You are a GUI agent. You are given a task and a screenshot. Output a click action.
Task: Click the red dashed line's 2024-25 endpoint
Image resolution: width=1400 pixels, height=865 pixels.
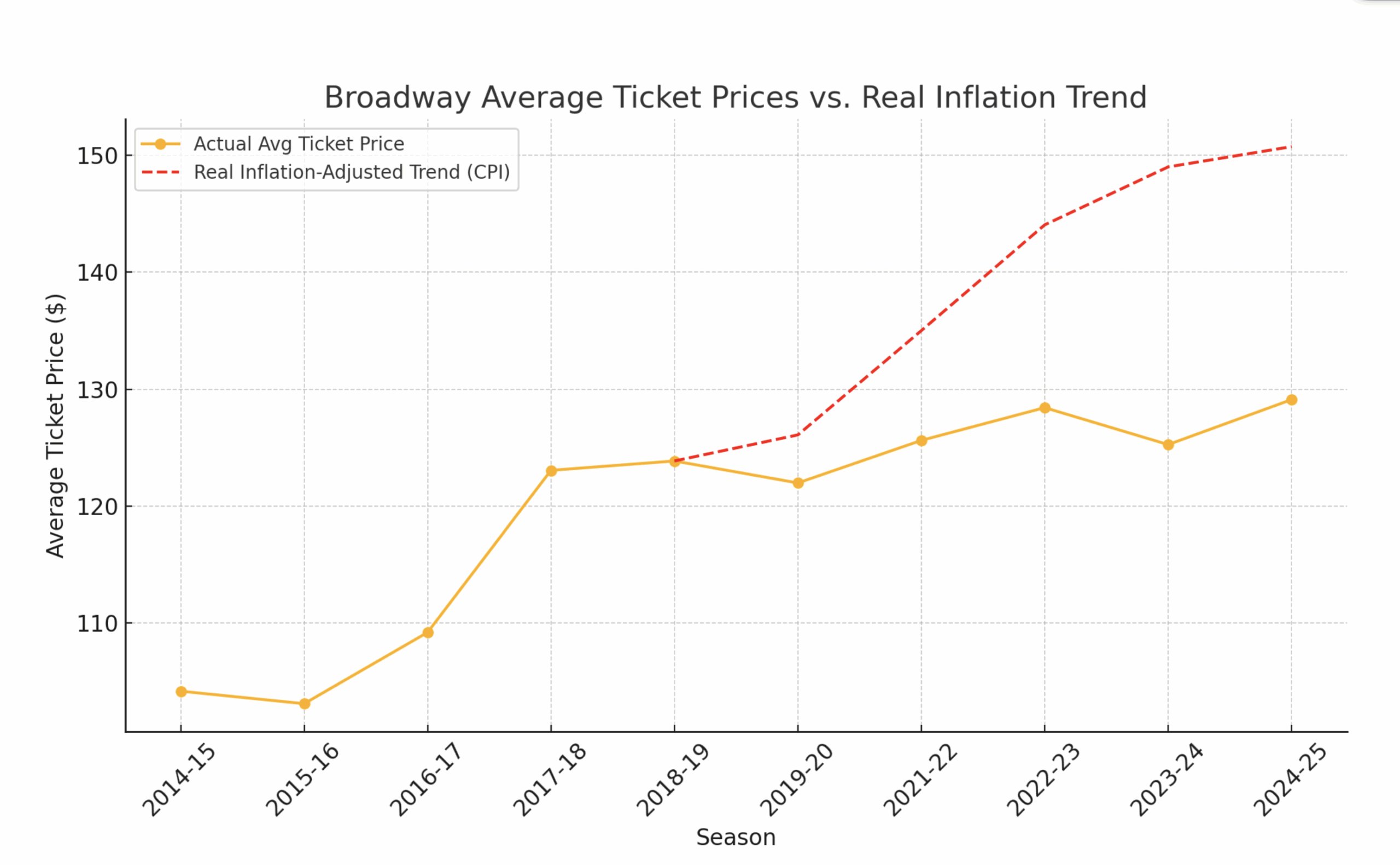click(1290, 147)
